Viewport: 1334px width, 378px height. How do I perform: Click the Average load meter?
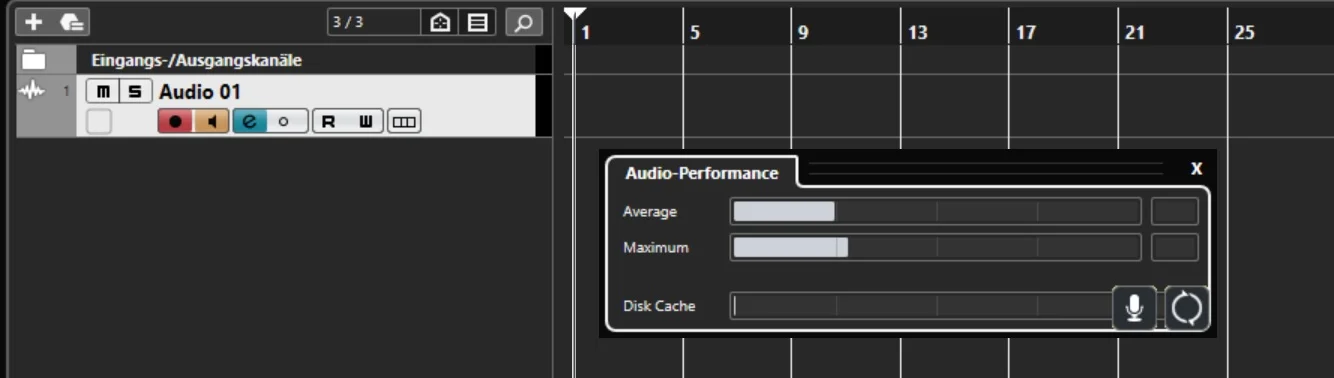[x=935, y=211]
